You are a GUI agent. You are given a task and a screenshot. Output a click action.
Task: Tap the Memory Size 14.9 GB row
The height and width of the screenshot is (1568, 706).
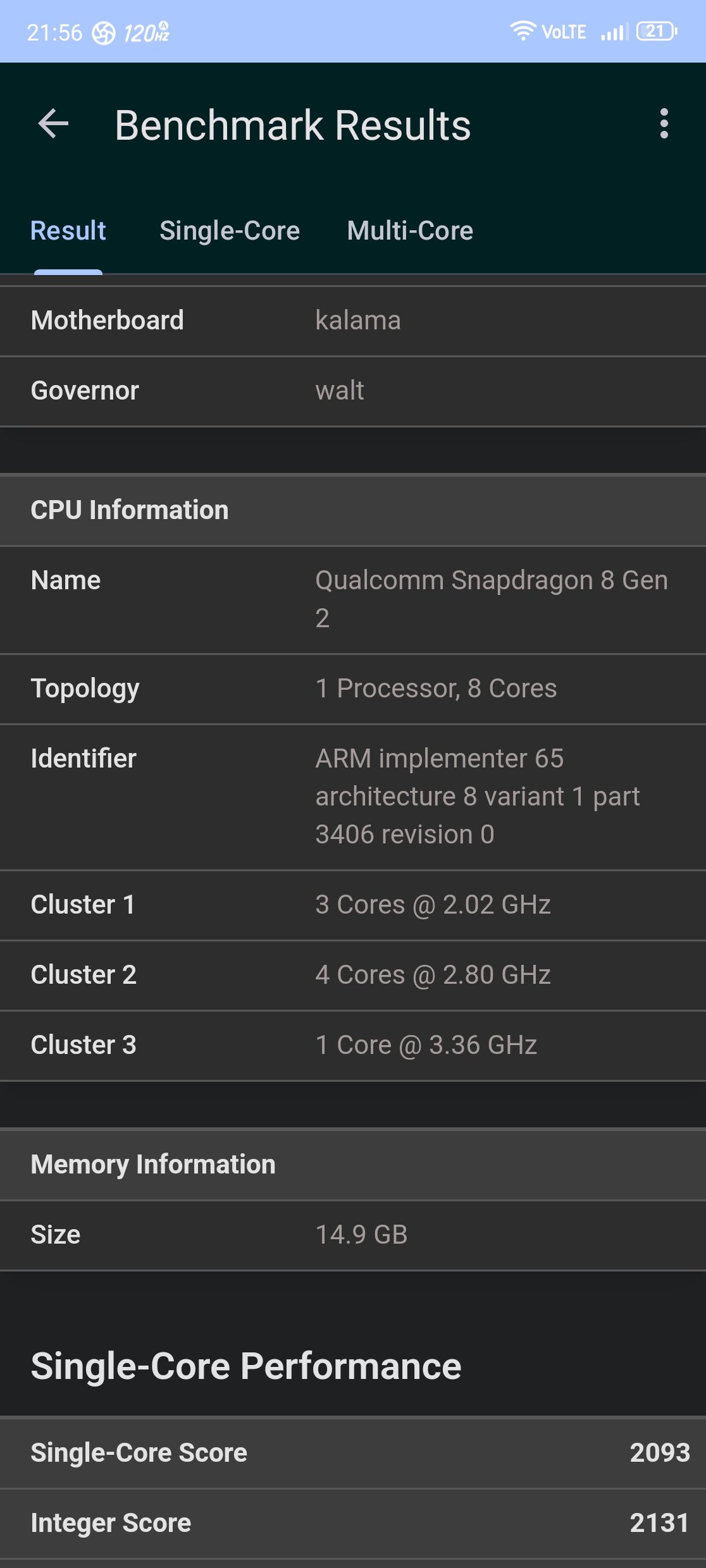tap(353, 1235)
